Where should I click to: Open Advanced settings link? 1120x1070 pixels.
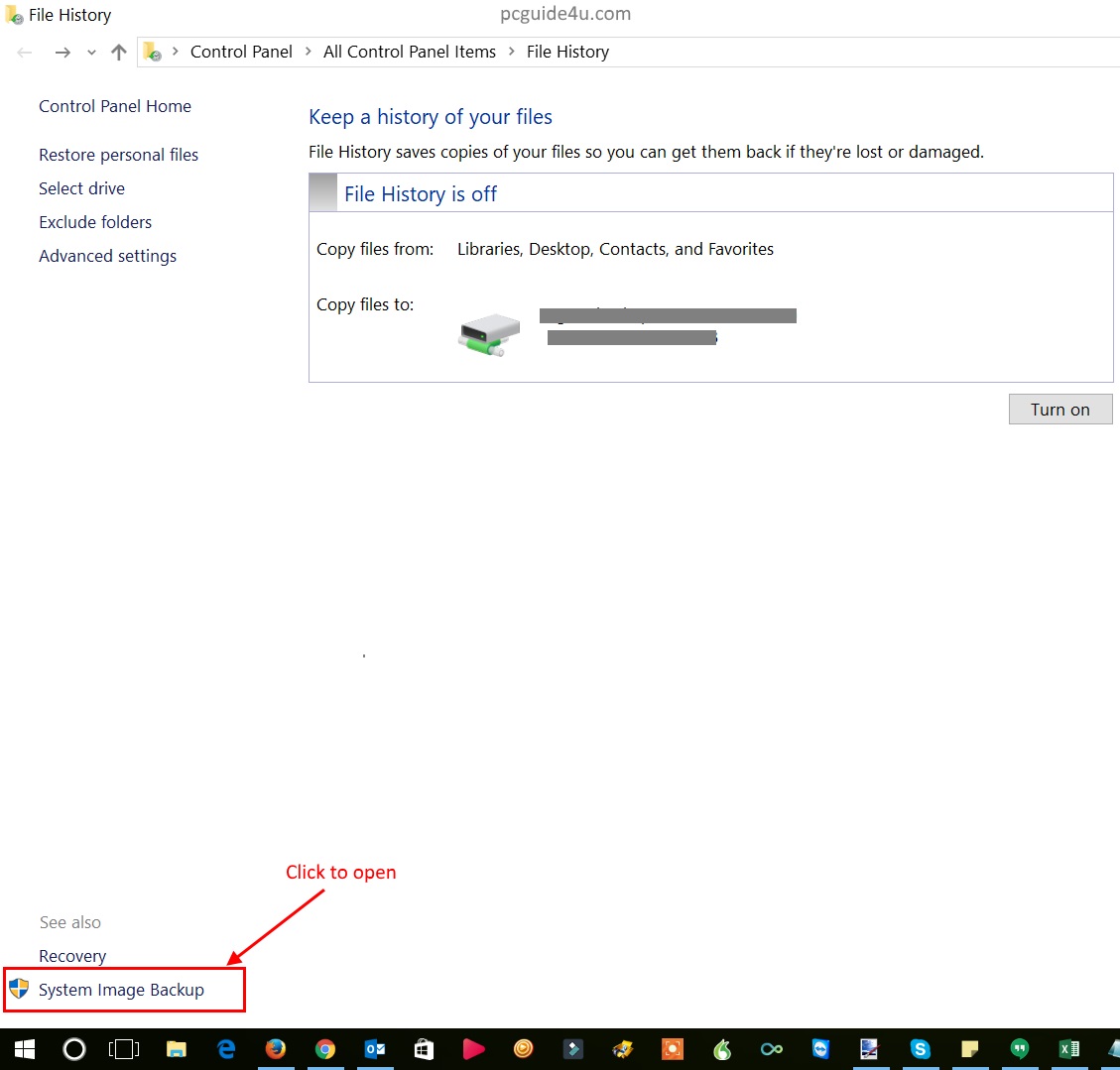click(x=107, y=256)
